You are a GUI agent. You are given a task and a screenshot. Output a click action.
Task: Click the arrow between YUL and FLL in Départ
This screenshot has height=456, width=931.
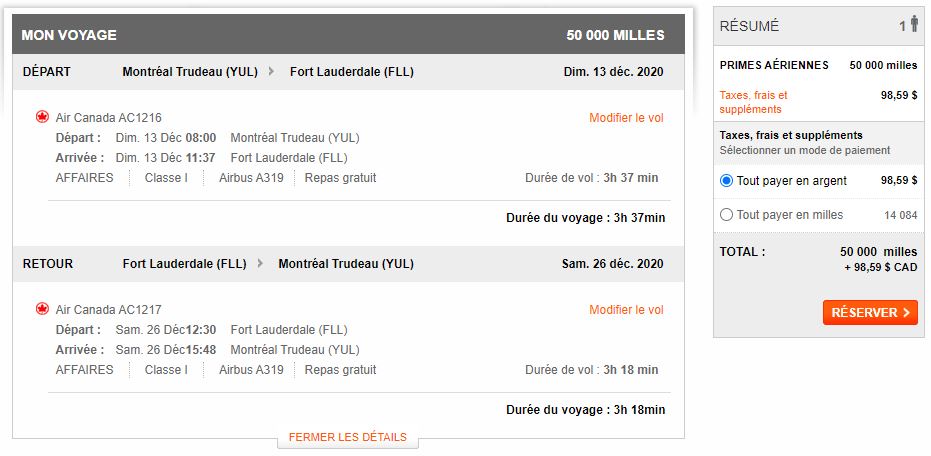click(x=272, y=72)
